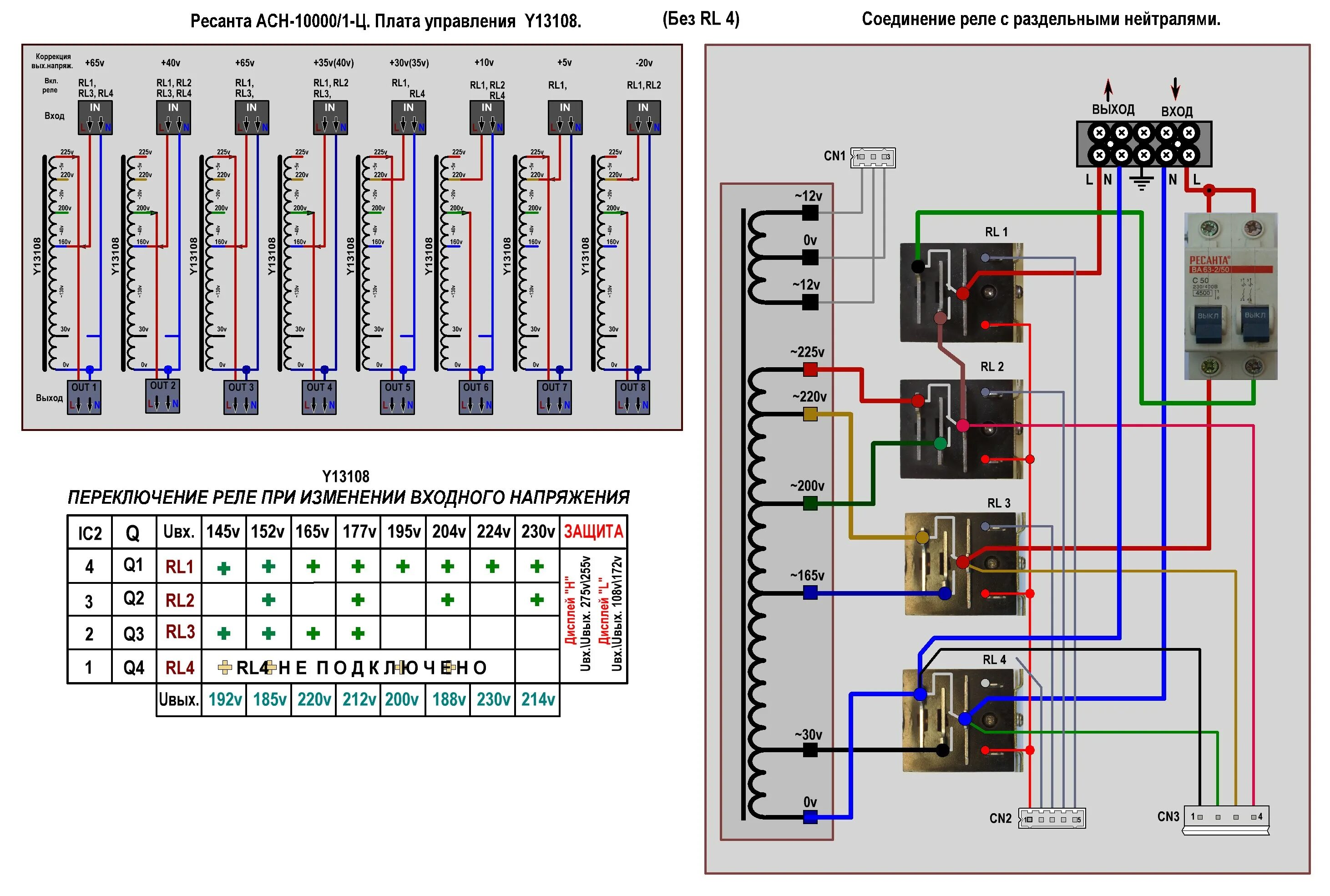Click the RL 3 relay photo
The height and width of the screenshot is (896, 1330).
point(964,563)
